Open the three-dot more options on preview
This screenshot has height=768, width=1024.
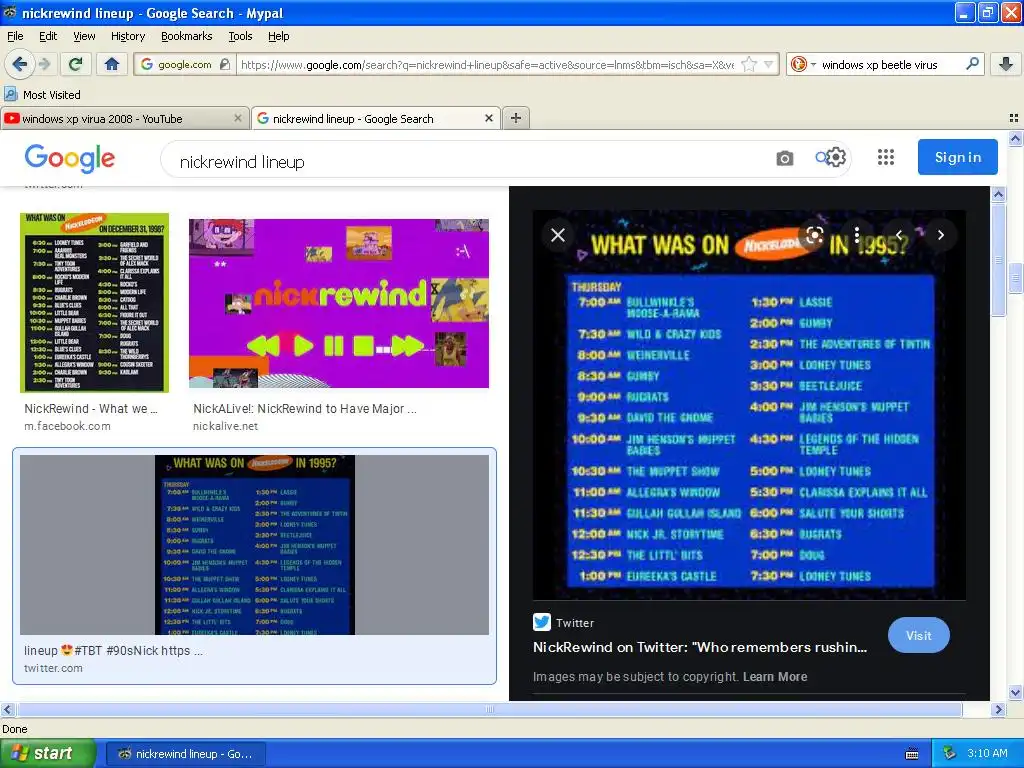pos(856,235)
